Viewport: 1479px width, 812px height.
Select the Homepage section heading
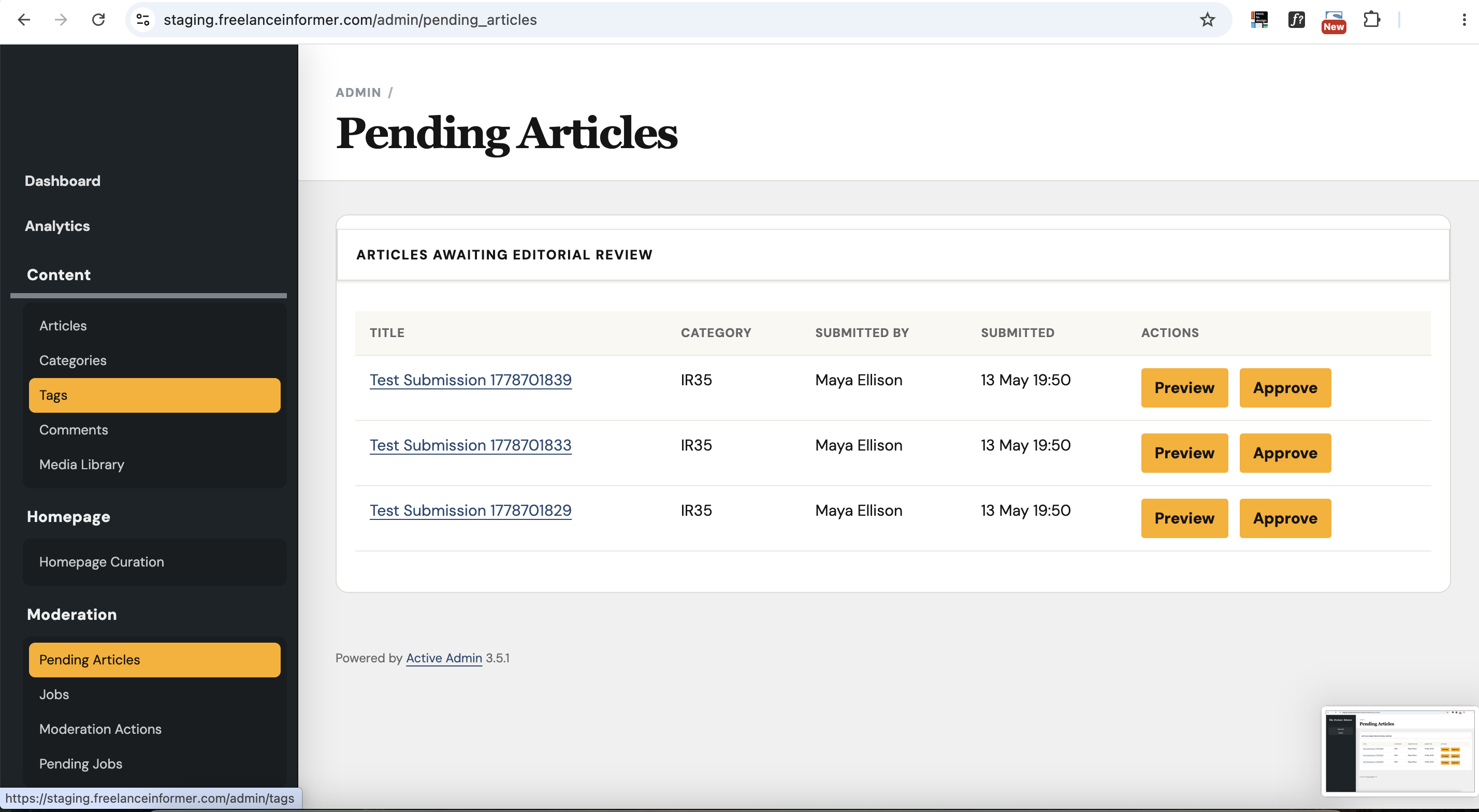tap(68, 517)
